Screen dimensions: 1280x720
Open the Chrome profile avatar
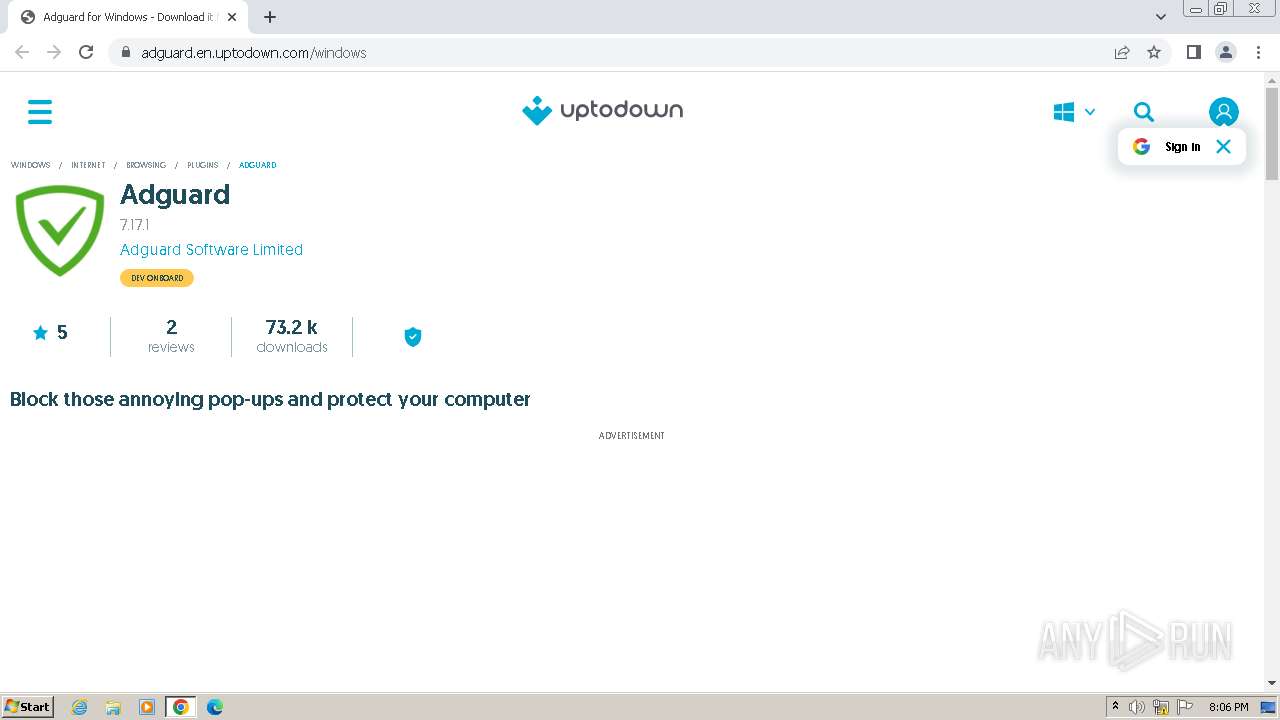point(1225,52)
